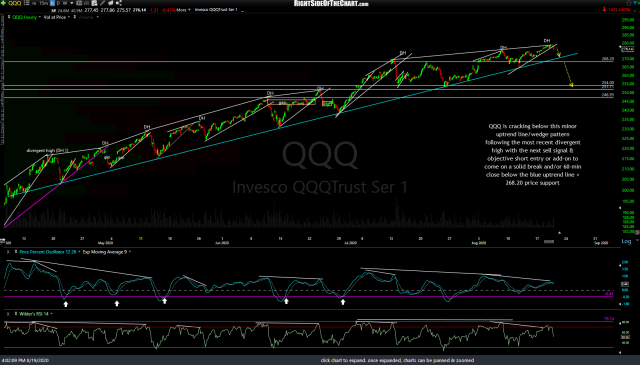Click the 246.95 price level label
This screenshot has height=365, width=640.
[x=607, y=95]
